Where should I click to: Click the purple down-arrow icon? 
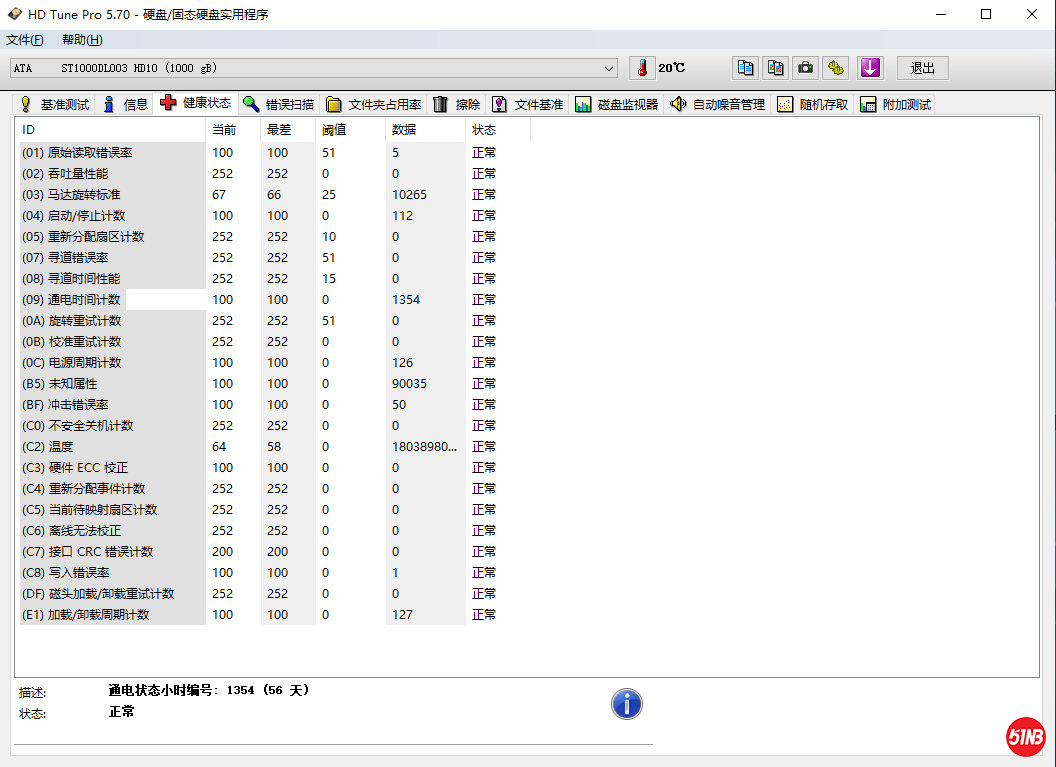(870, 68)
